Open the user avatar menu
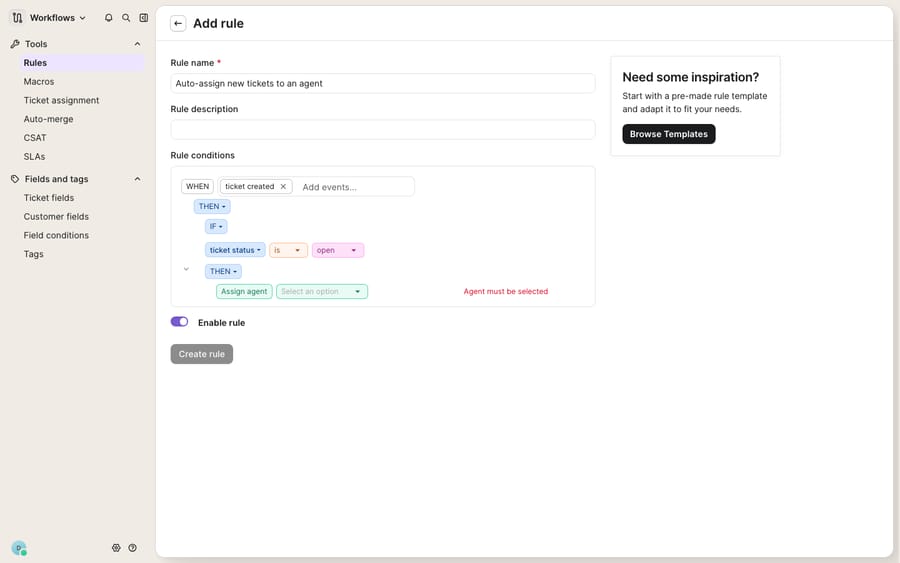The height and width of the screenshot is (563, 900). tap(19, 548)
